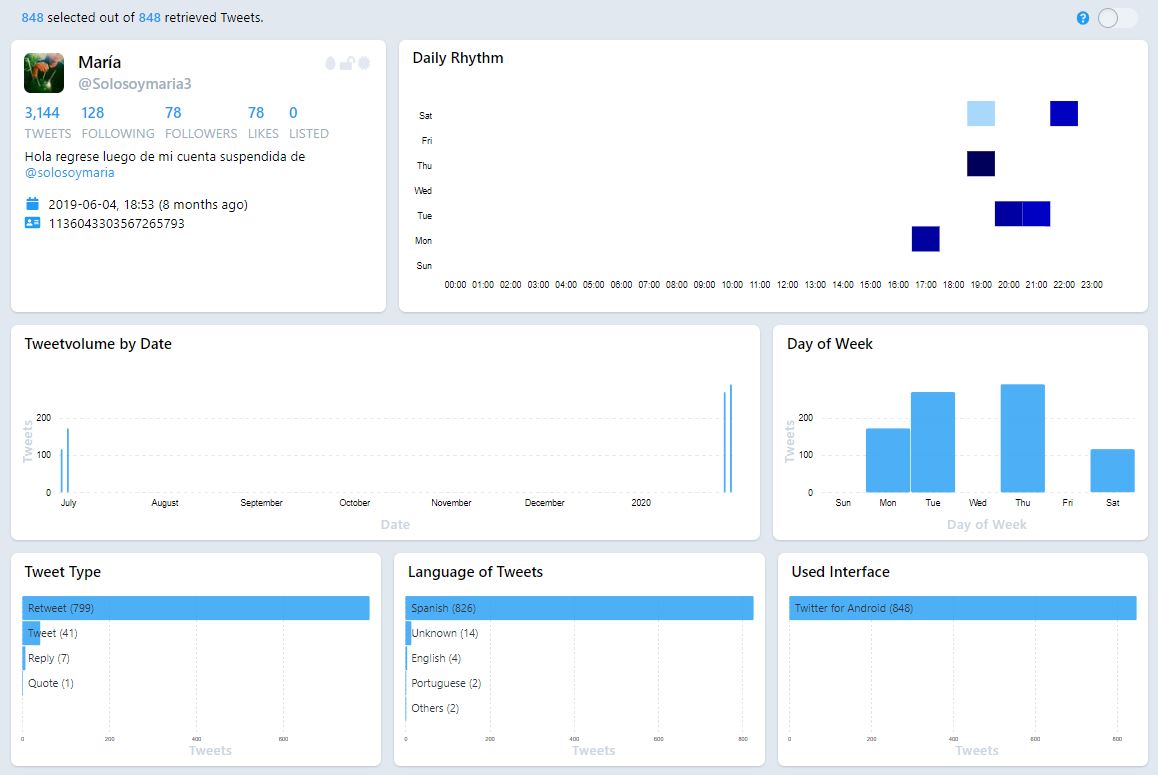Viewport: 1158px width, 775px height.
Task: Toggle the switch next to the help icon
Action: 1117,18
